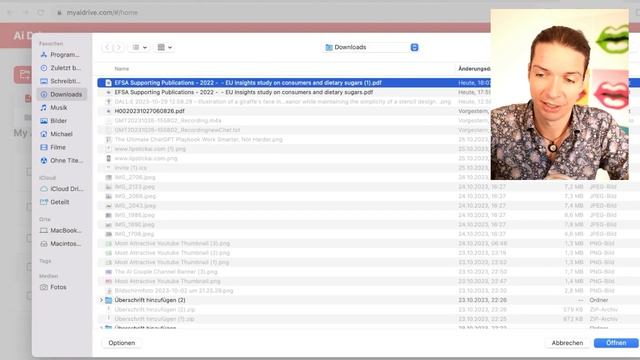Screen dimensions: 640x360
Task: Open the list view options menu
Action: (x=139, y=47)
